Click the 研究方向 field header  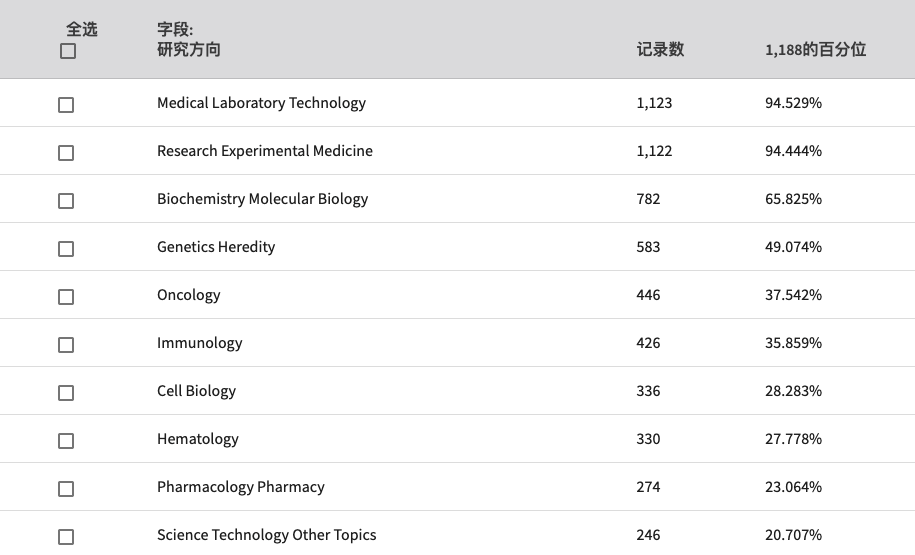point(188,49)
